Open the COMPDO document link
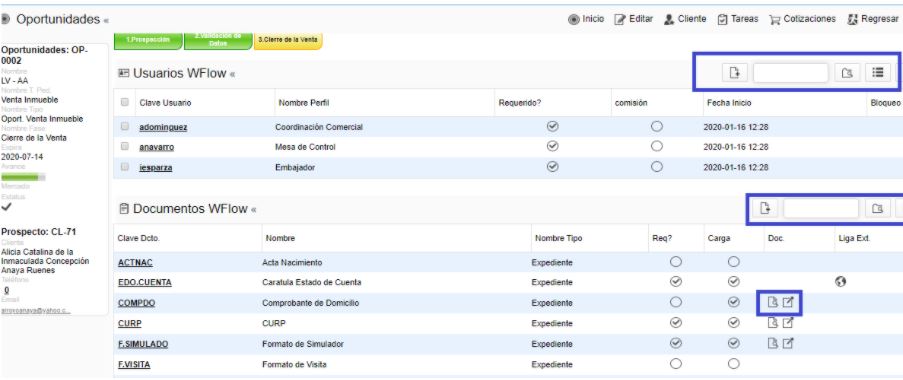This screenshot has width=903, height=380. (136, 303)
